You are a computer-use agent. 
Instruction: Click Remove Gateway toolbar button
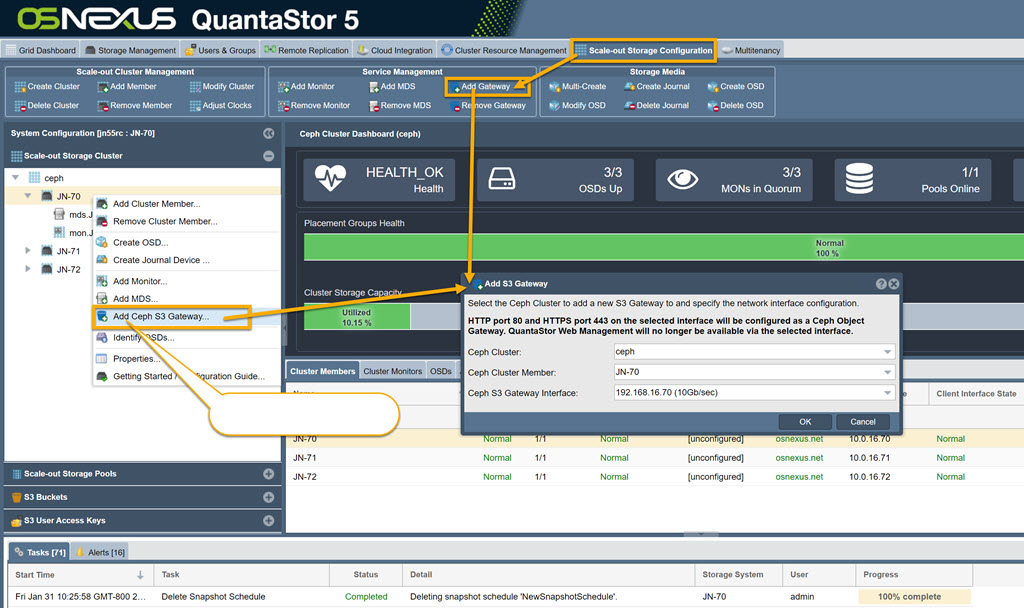coord(488,105)
